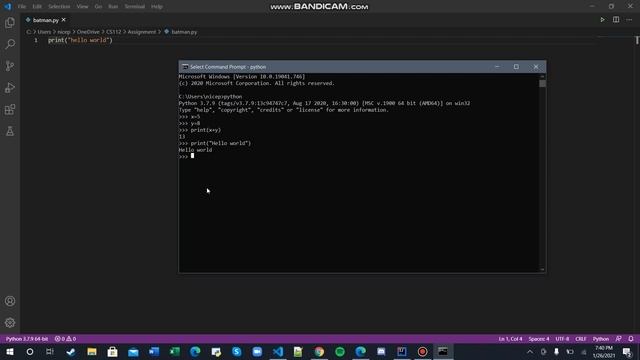640x360 pixels.
Task: Open the Terminal menu
Action: 135,7
